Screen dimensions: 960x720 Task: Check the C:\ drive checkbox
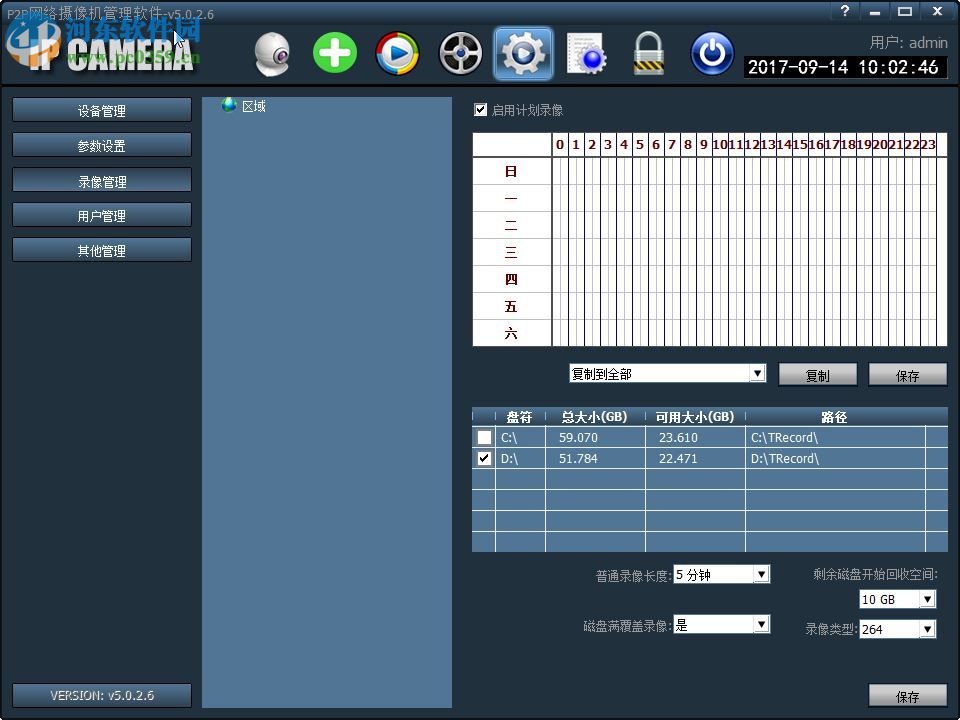[484, 437]
